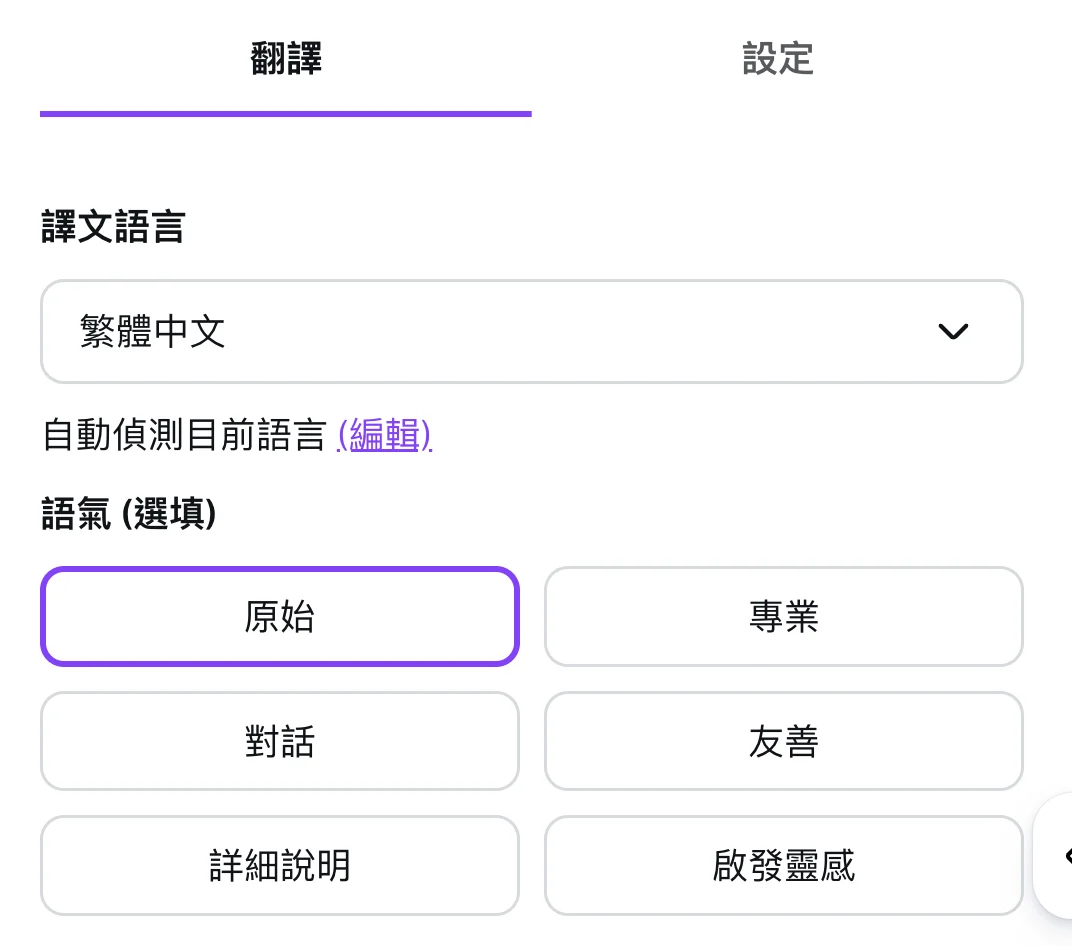The image size is (1072, 946).
Task: Click the purple border of the 原始 button
Action: pos(280,570)
